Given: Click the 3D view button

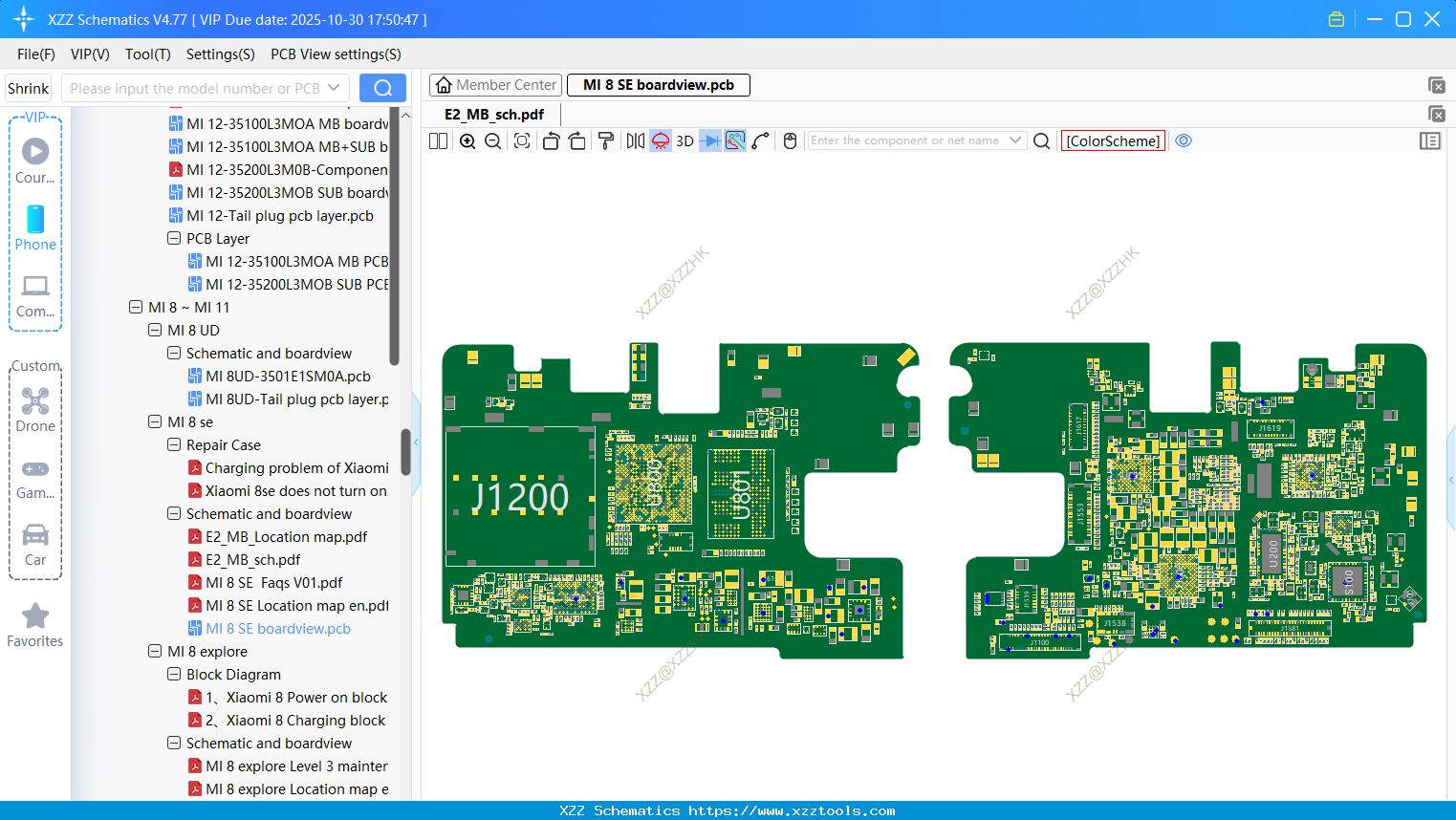Looking at the screenshot, I should tap(685, 141).
